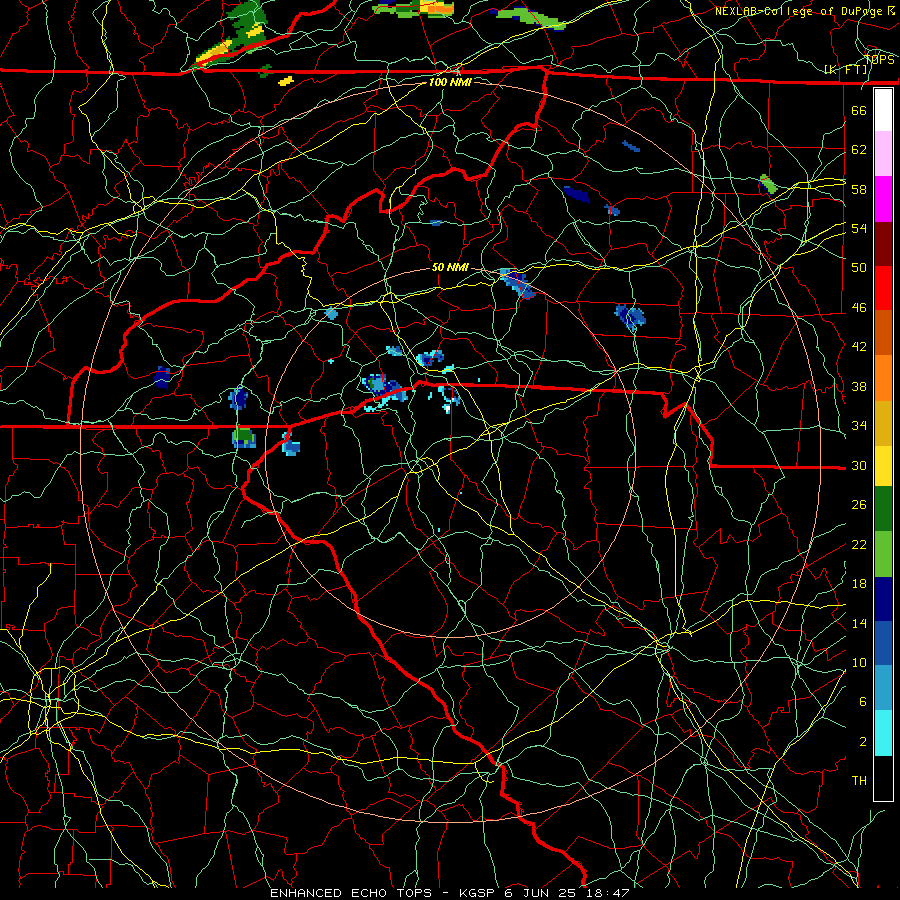Image resolution: width=900 pixels, height=900 pixels.
Task: Click the orange band beside label 38
Action: tap(883, 378)
